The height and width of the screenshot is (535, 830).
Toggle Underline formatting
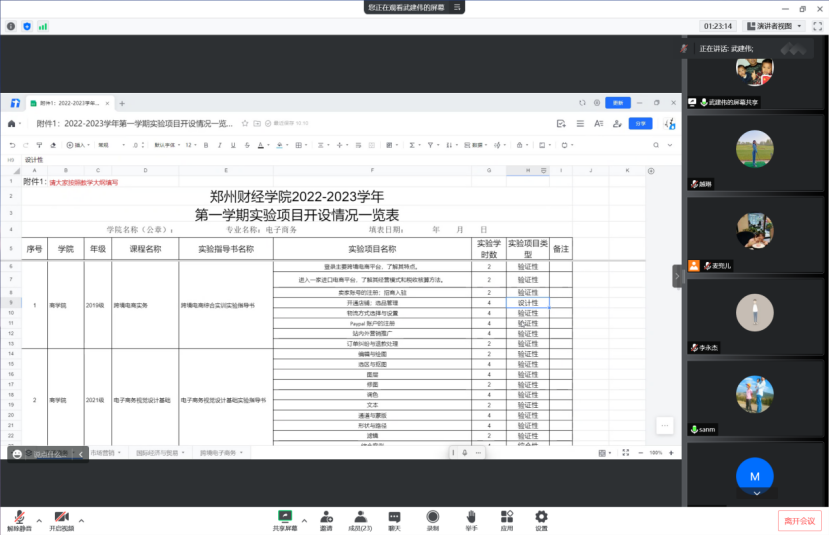[233, 145]
